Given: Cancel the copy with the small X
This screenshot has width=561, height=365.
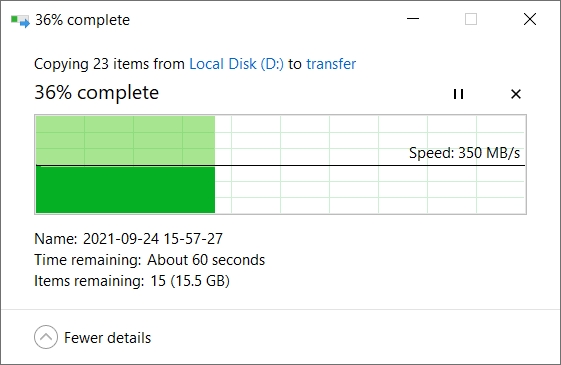Looking at the screenshot, I should pos(516,94).
